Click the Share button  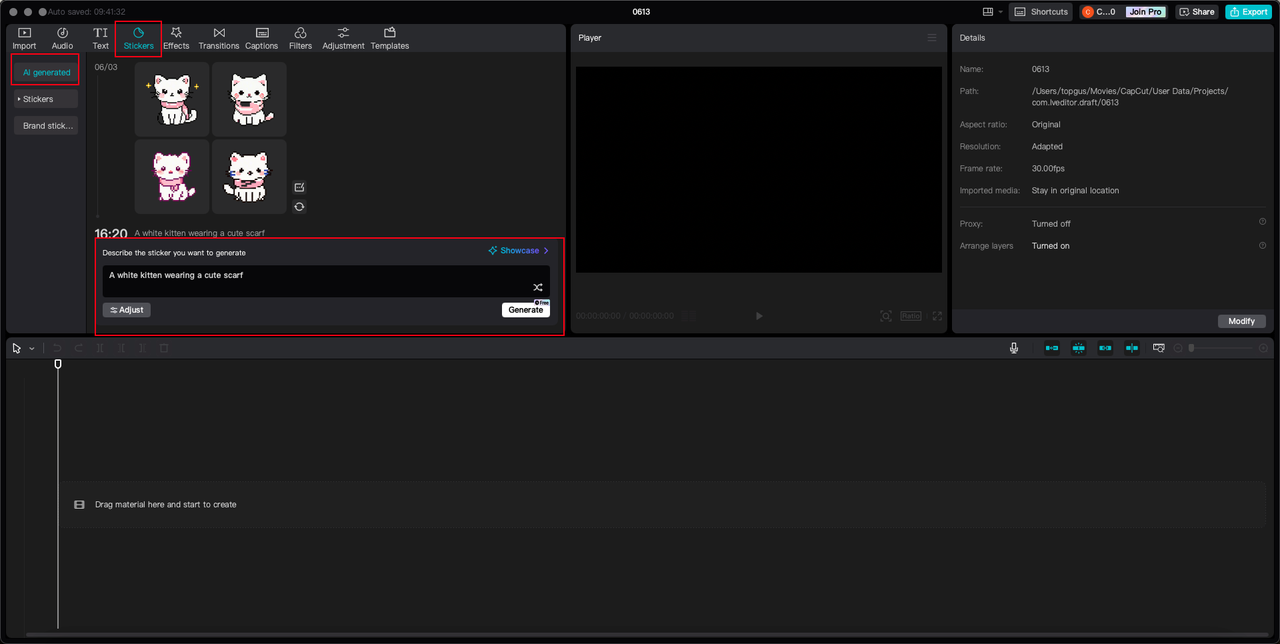[1196, 12]
